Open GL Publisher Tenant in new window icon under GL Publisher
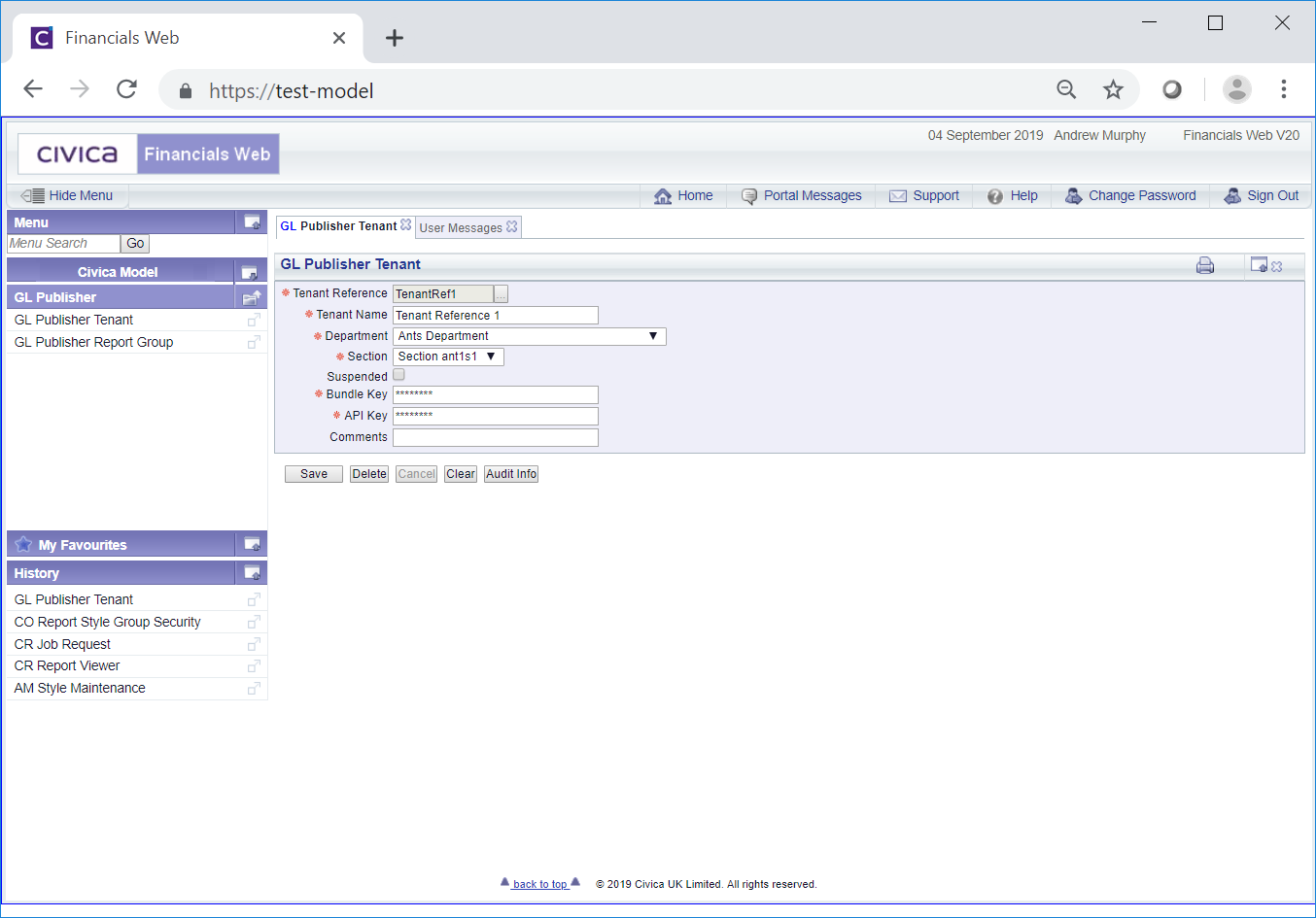 [254, 320]
